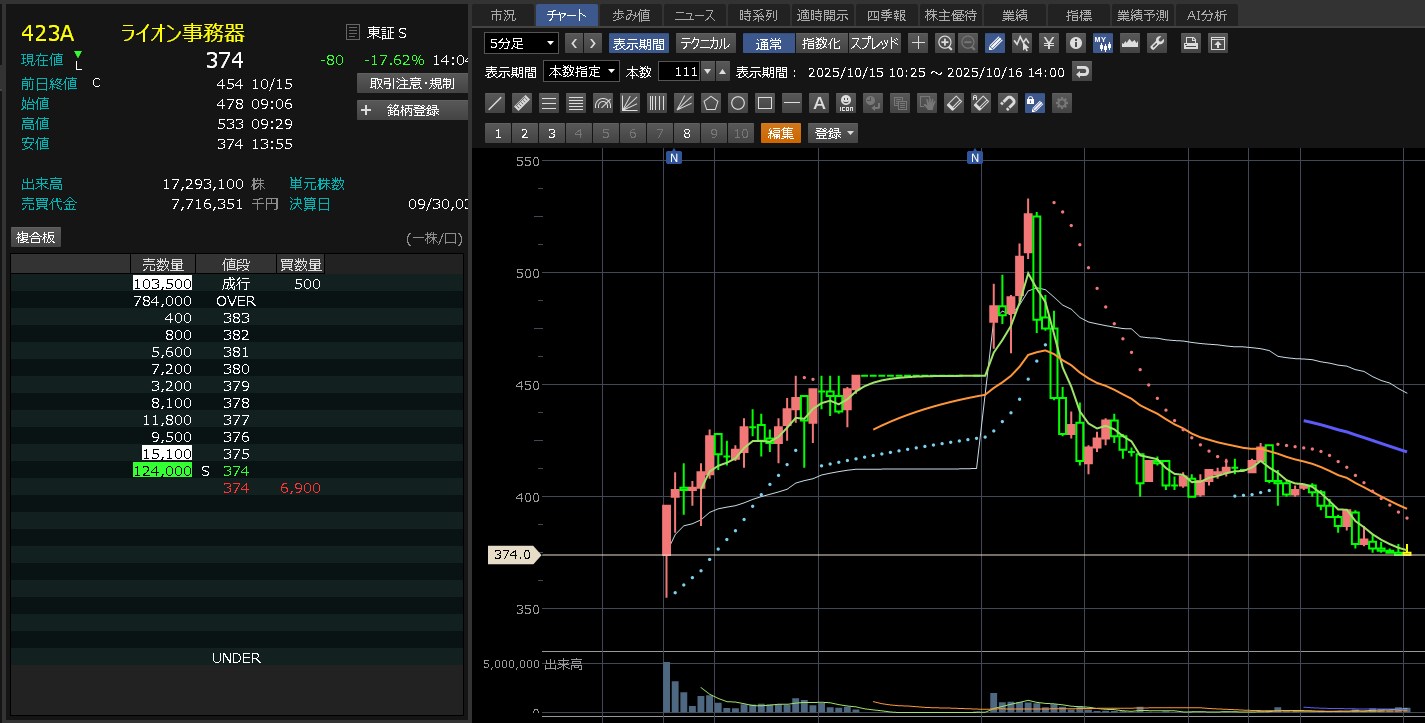Open the 登録 dropdown menu
1425x723 pixels.
833,133
